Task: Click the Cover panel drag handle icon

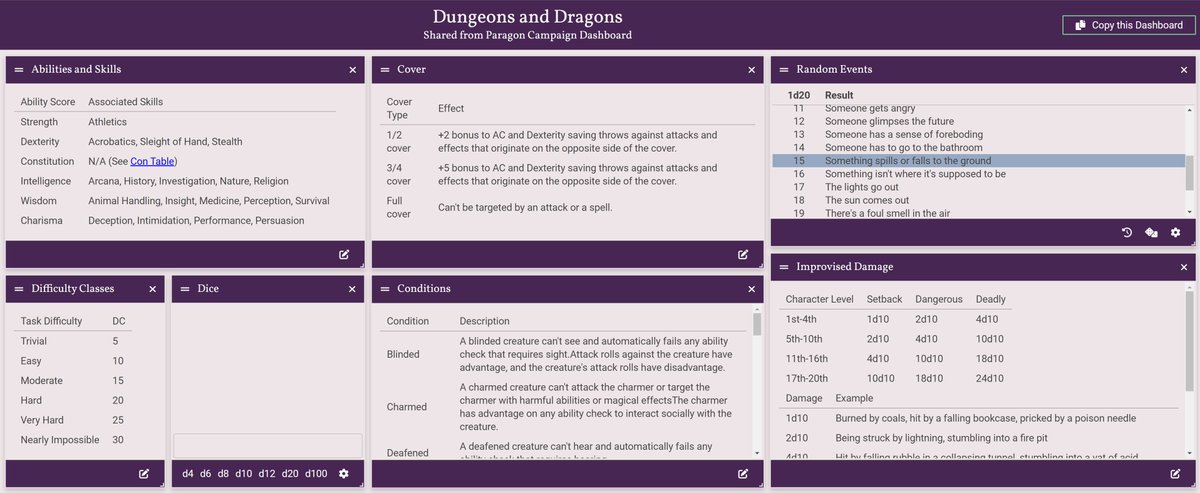Action: click(x=385, y=70)
